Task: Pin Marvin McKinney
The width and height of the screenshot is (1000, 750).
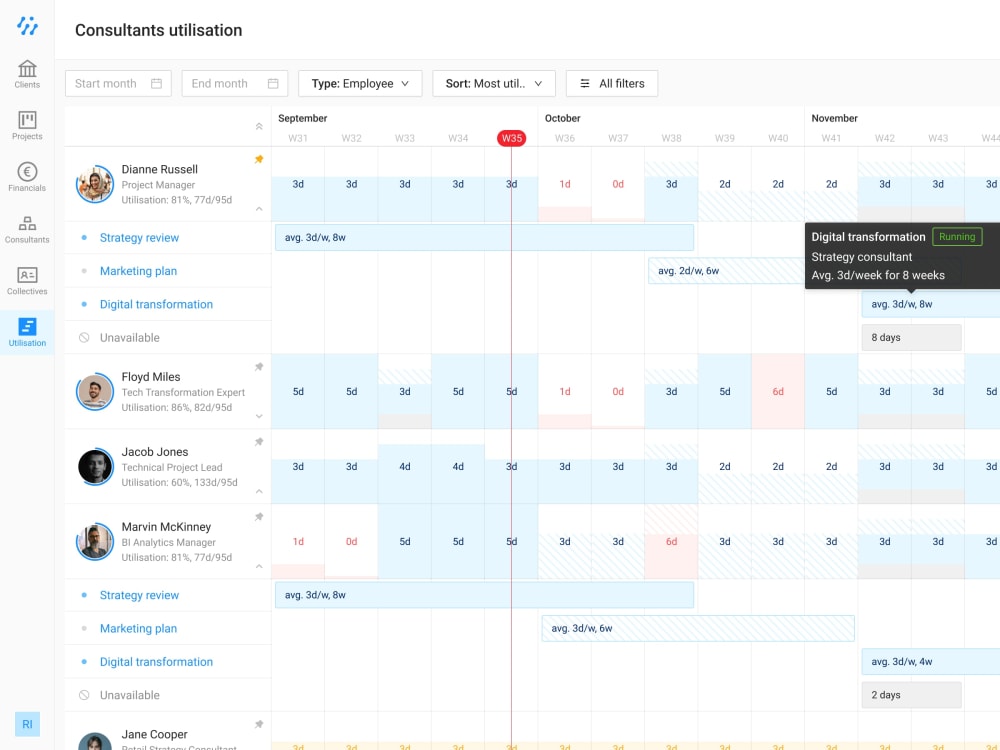Action: pos(259,517)
